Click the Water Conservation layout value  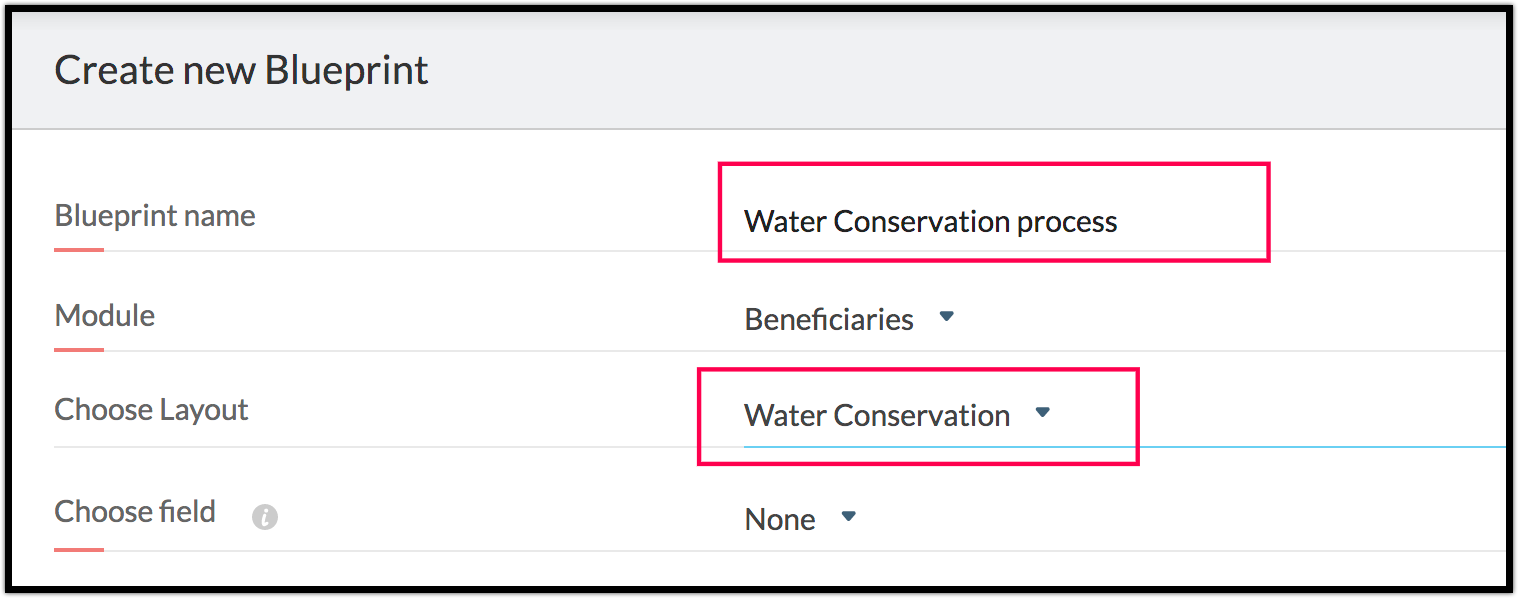[x=877, y=415]
